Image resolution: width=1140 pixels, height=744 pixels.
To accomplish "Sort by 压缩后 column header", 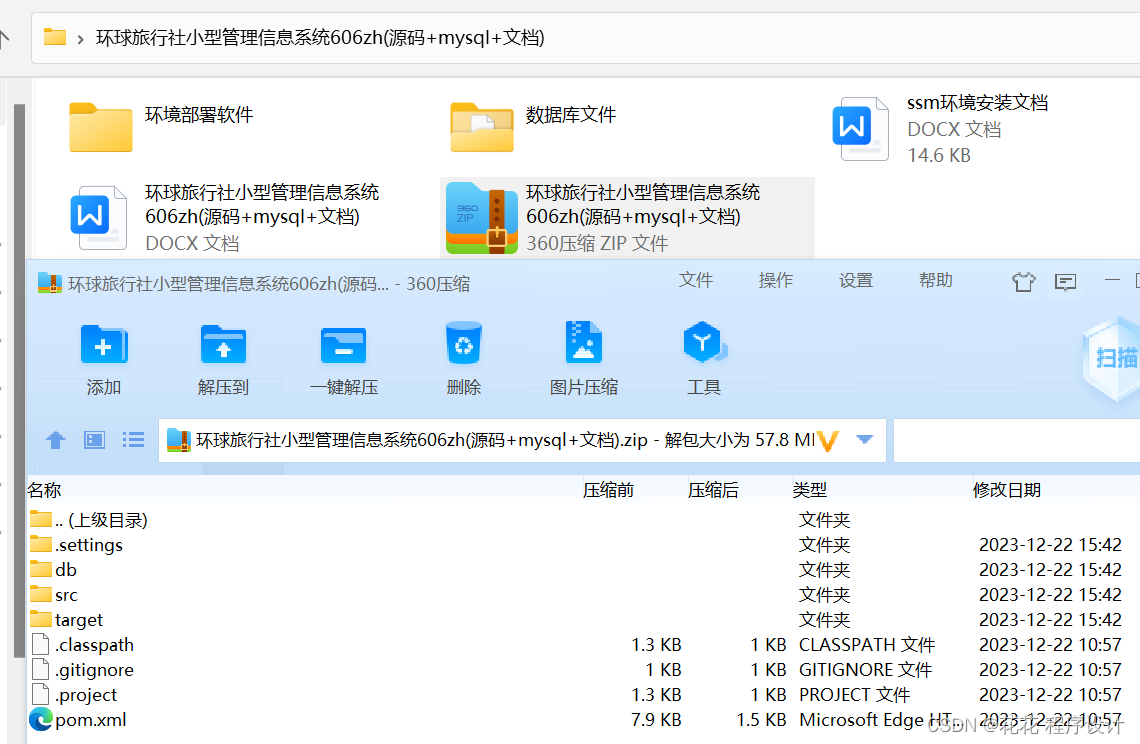I will click(x=713, y=490).
